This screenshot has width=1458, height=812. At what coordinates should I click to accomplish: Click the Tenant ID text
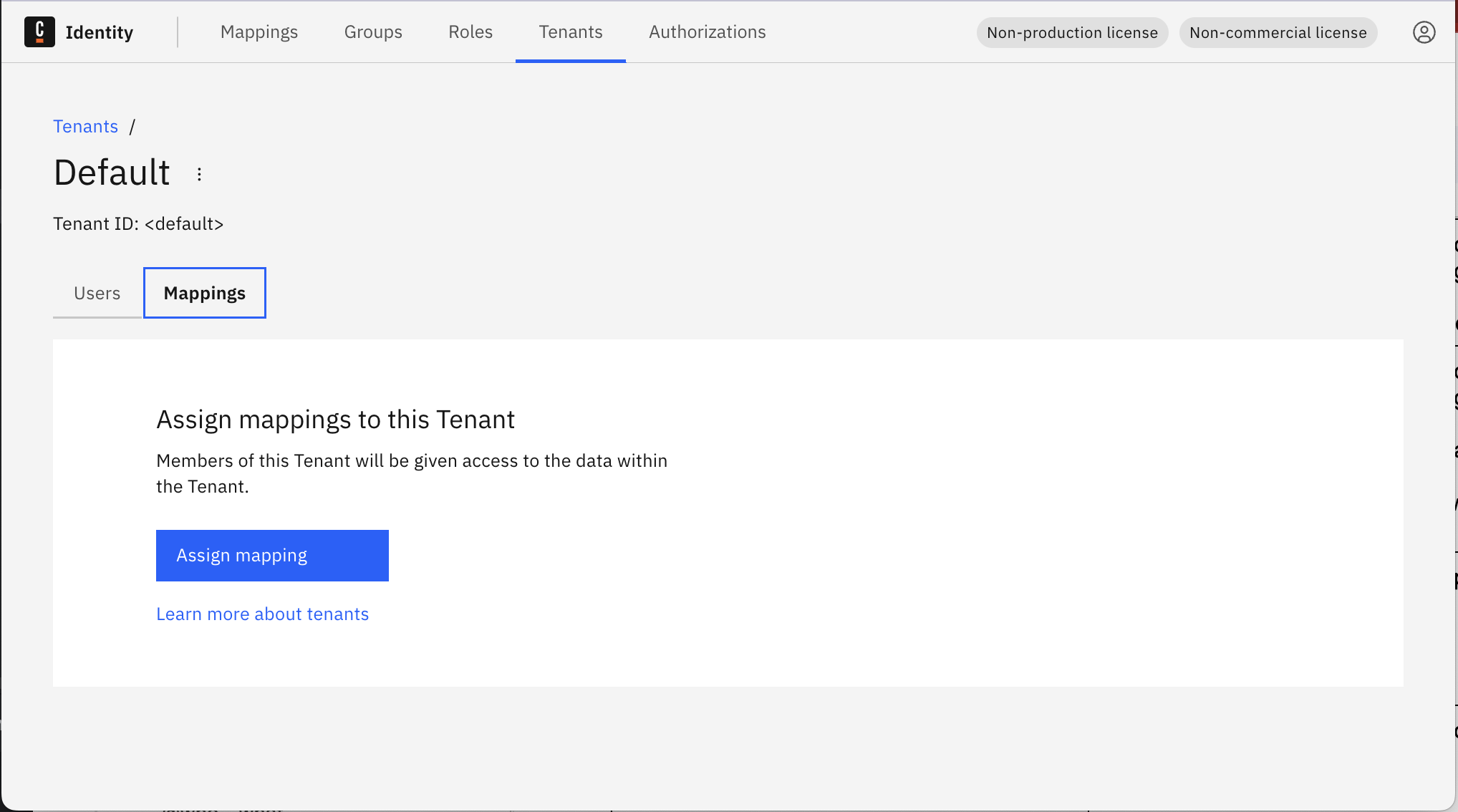(x=138, y=223)
